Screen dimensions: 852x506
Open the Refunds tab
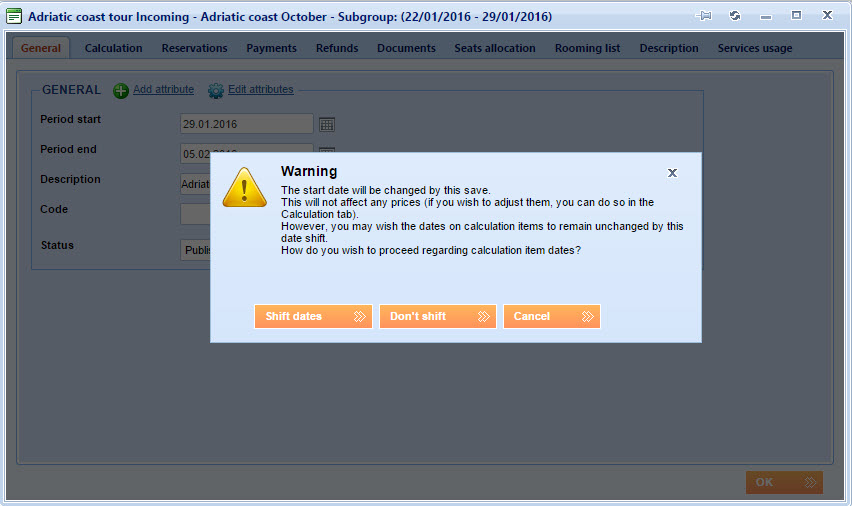click(x=337, y=48)
